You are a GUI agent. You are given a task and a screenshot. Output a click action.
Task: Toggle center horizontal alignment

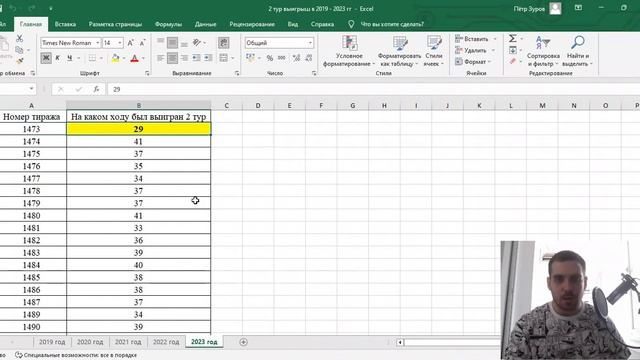(x=172, y=58)
